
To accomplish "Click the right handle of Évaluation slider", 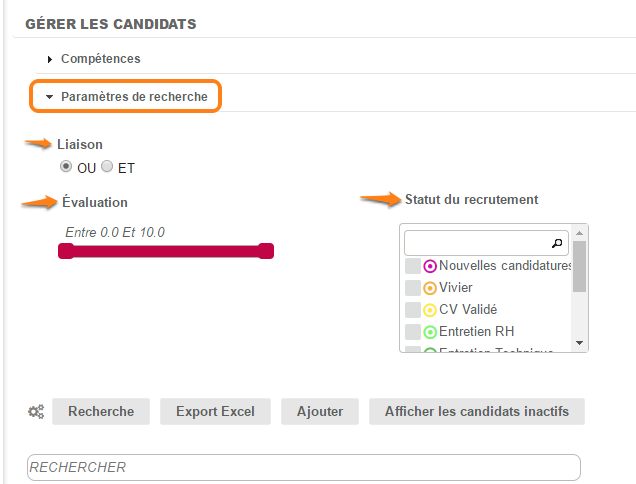I will (x=266, y=251).
